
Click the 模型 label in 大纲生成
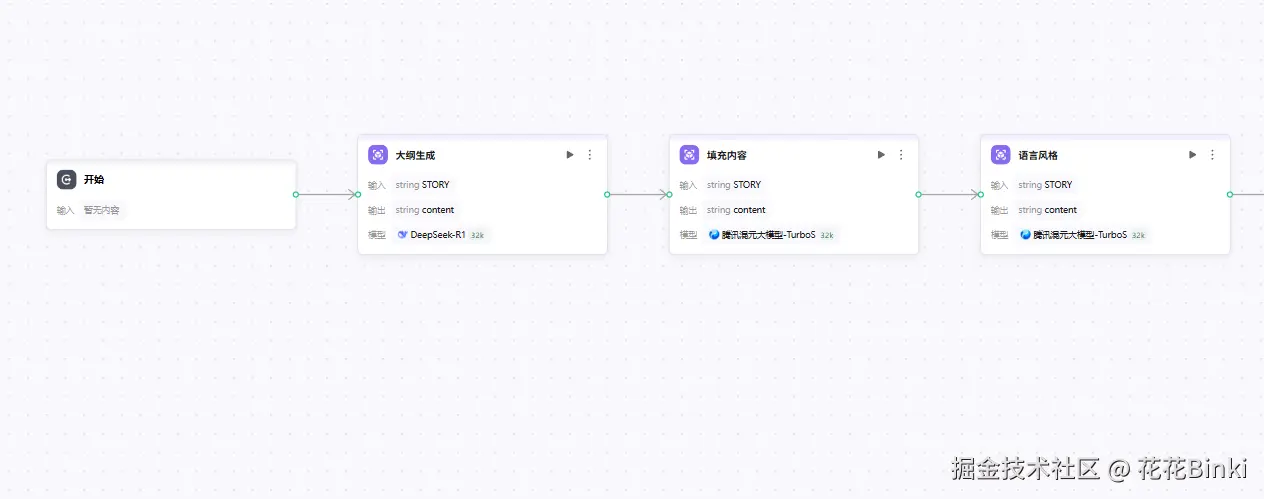[x=377, y=235]
